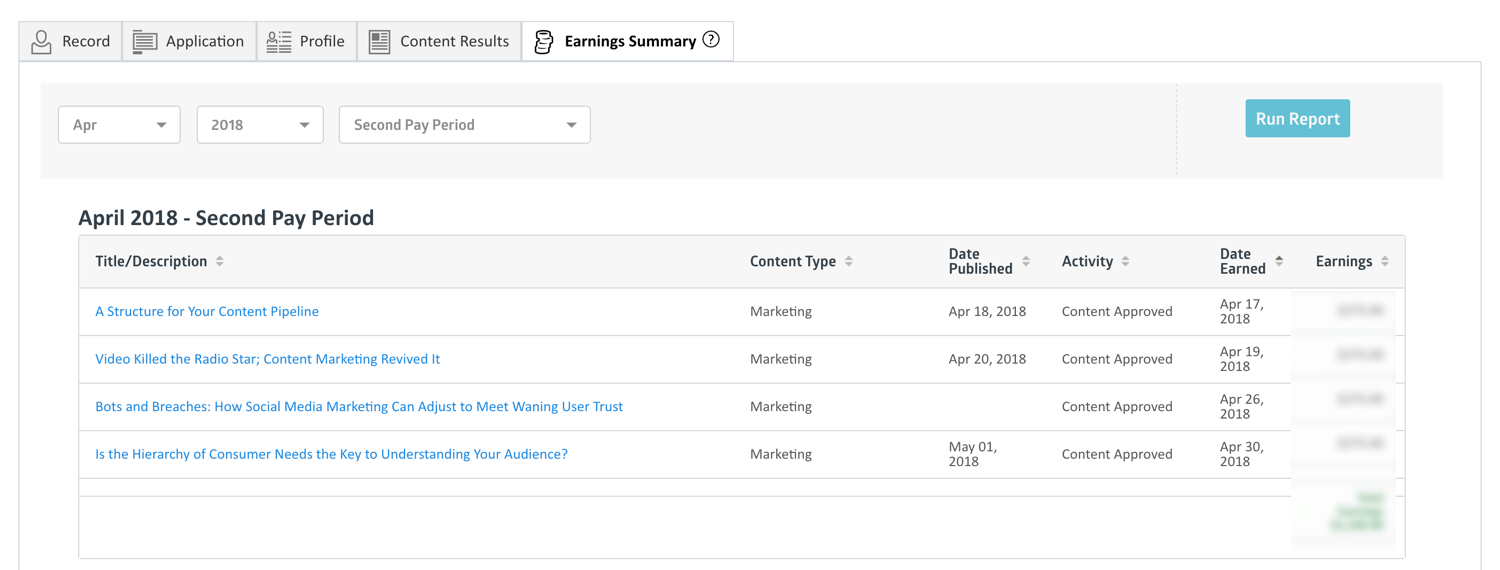Image resolution: width=1500 pixels, height=570 pixels.
Task: Click the Content Results tab icon
Action: point(379,41)
